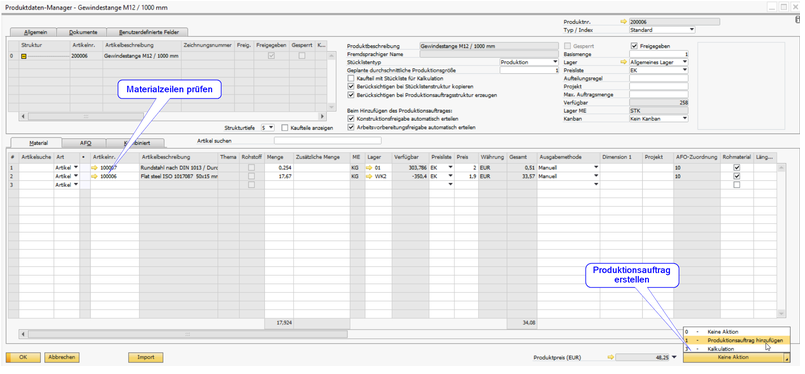
Task: Toggle Freigegeben checkbox in product header
Action: pos(634,46)
